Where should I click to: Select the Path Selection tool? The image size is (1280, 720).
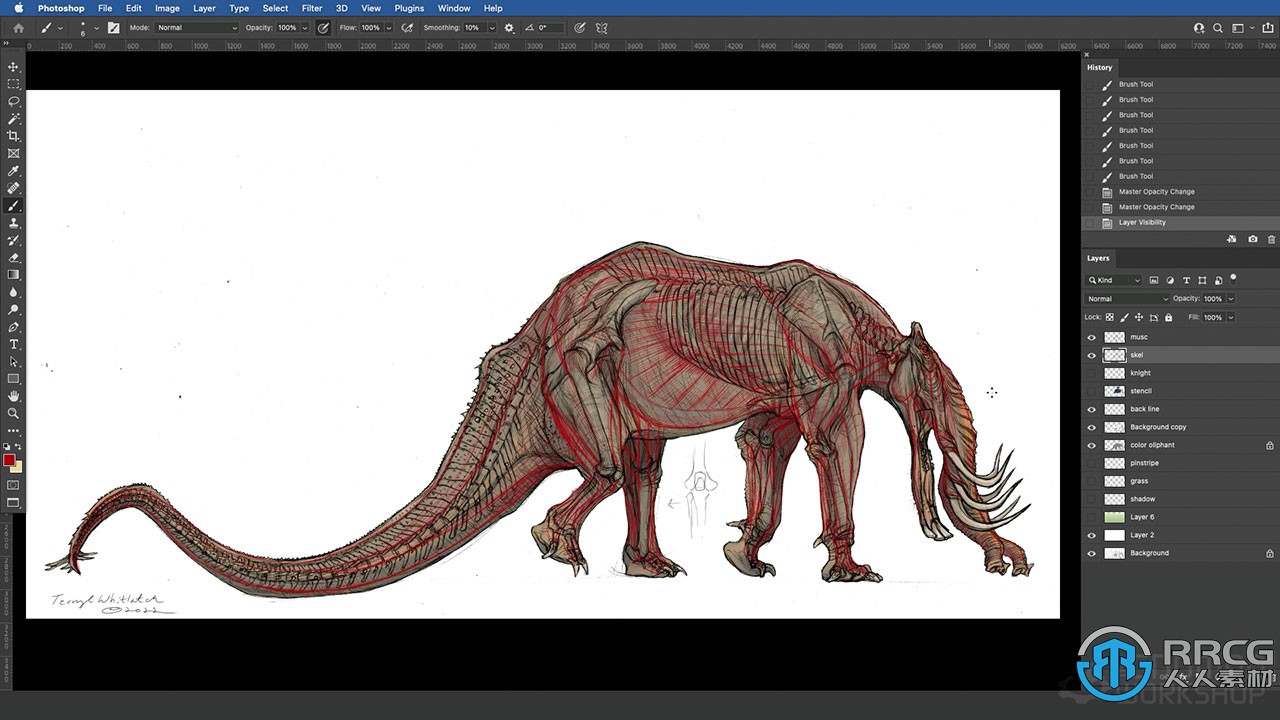(13, 362)
